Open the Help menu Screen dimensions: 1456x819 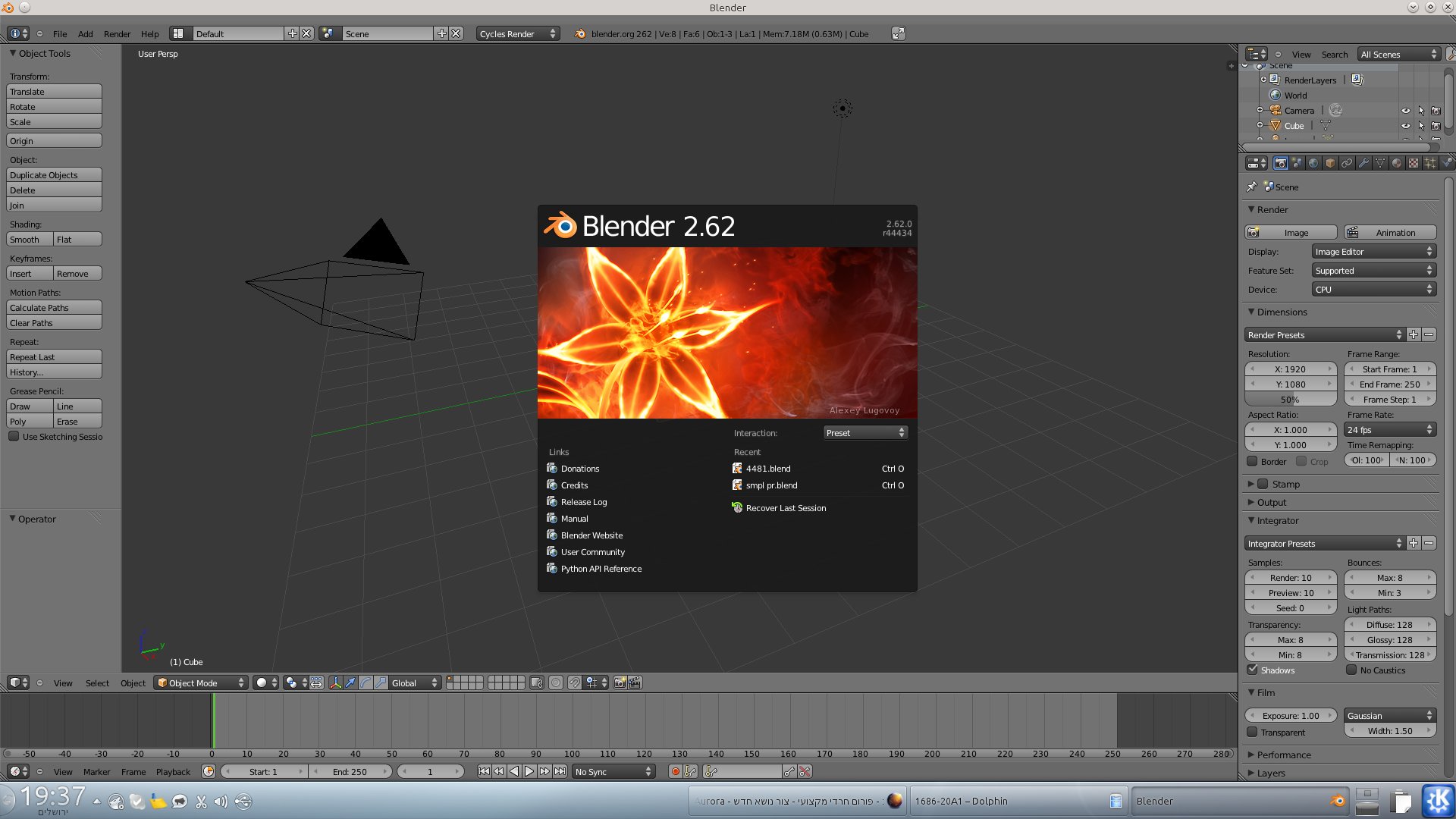click(149, 33)
